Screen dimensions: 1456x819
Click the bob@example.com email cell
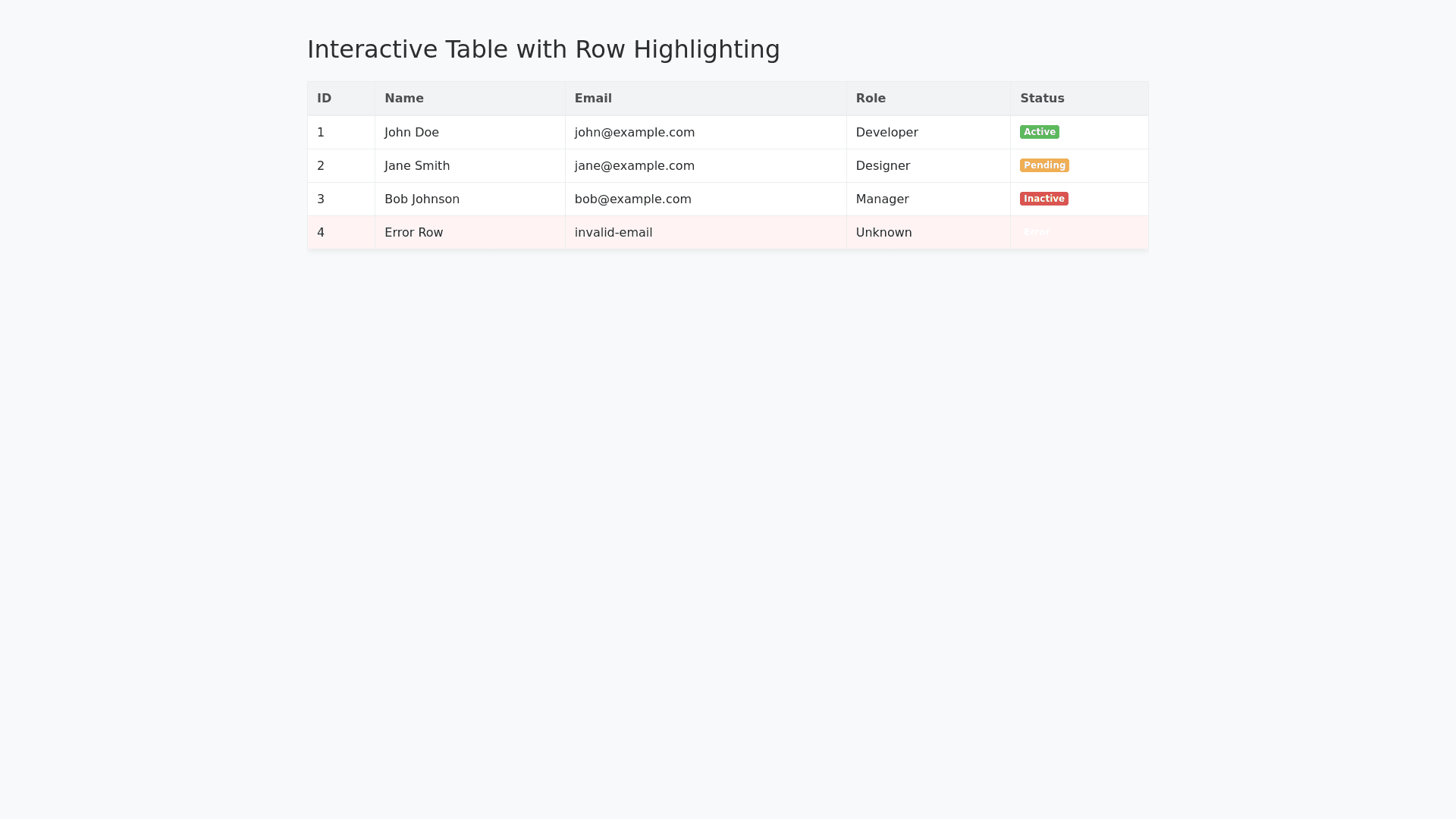point(632,199)
